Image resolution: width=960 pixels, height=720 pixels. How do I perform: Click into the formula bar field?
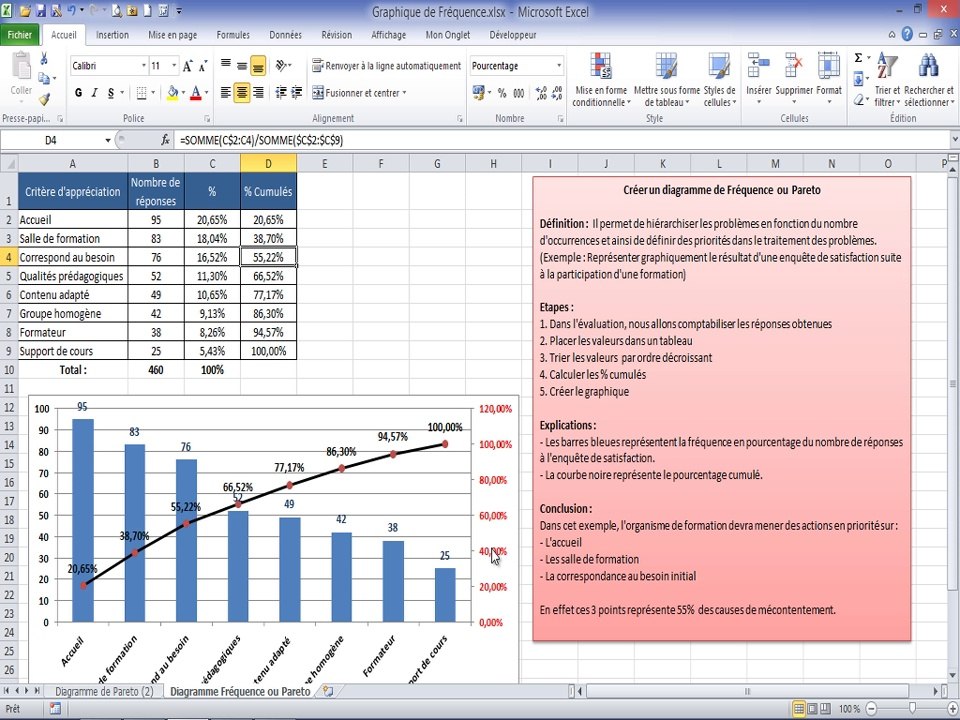point(561,140)
